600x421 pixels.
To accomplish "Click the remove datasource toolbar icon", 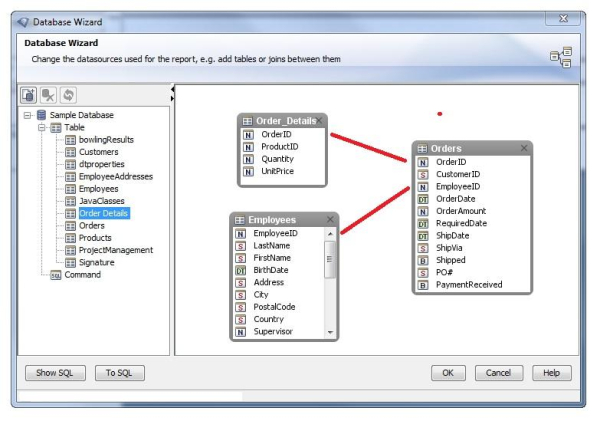I will click(48, 94).
